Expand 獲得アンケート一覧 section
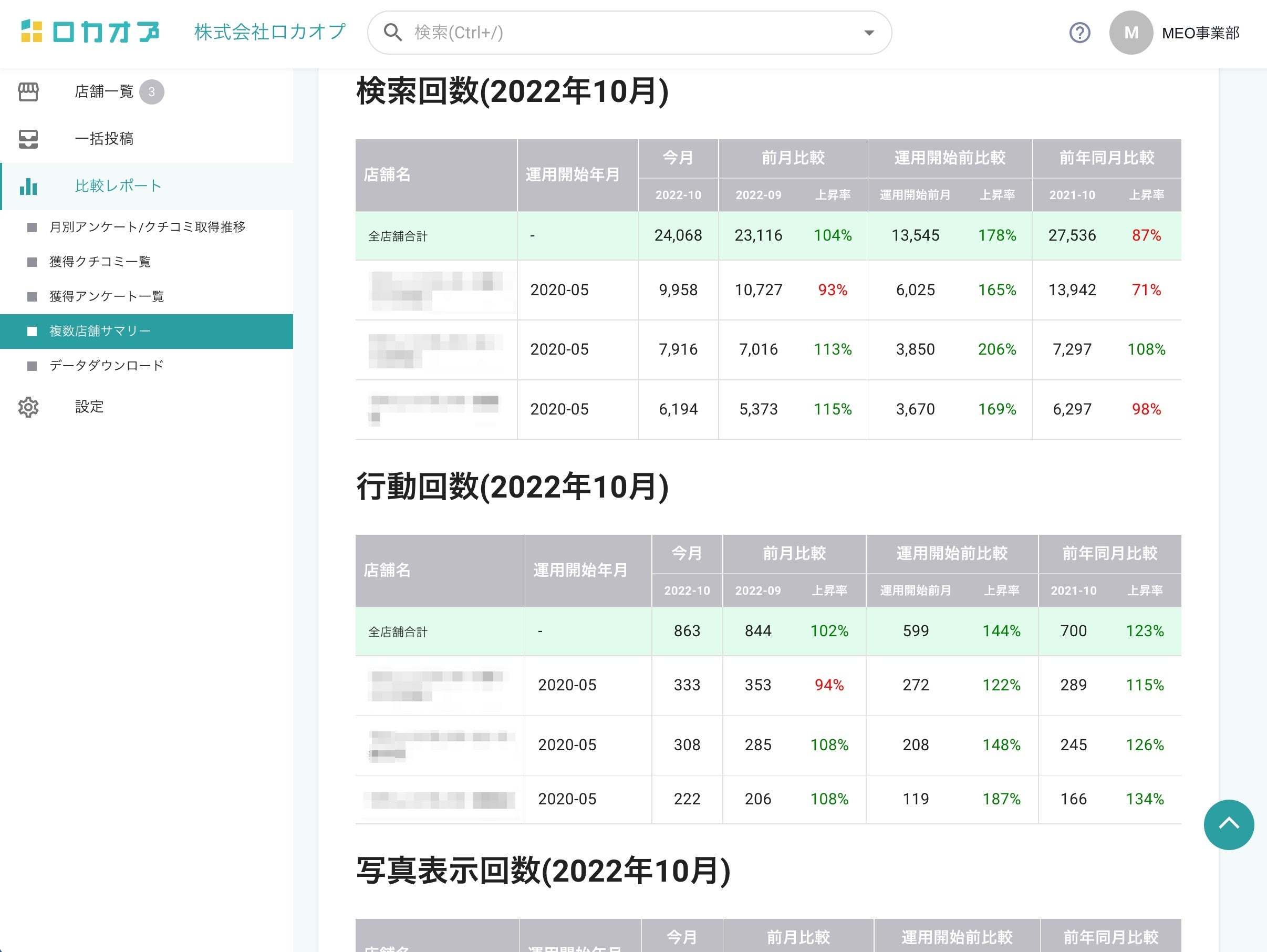The width and height of the screenshot is (1267, 952). click(x=106, y=297)
